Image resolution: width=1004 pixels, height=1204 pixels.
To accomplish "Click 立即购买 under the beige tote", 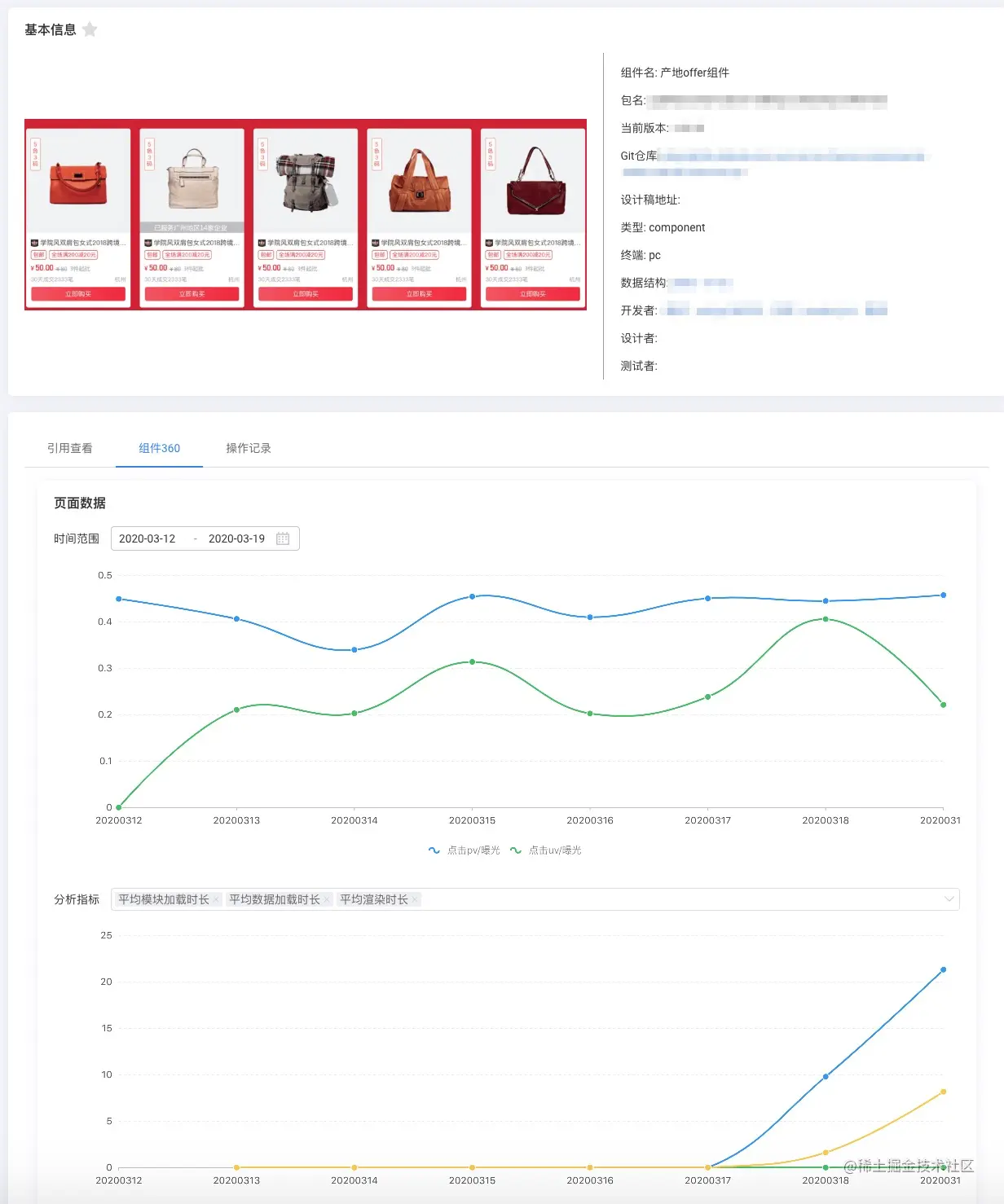I will click(x=192, y=294).
